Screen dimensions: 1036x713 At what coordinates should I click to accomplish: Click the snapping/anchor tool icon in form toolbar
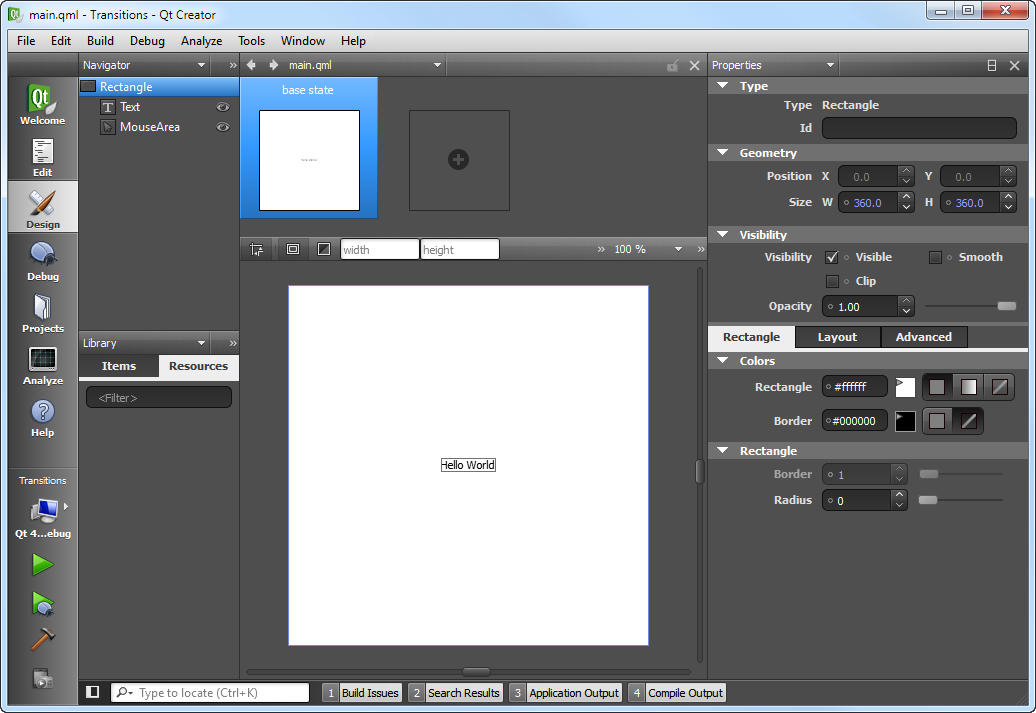click(256, 249)
